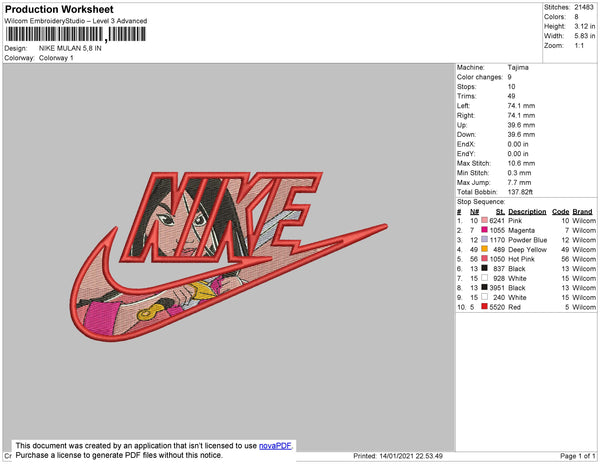Click 'Wilcom EmbroideryStudio – Level 3 Advanced' text
This screenshot has height=464, width=600.
click(76, 21)
